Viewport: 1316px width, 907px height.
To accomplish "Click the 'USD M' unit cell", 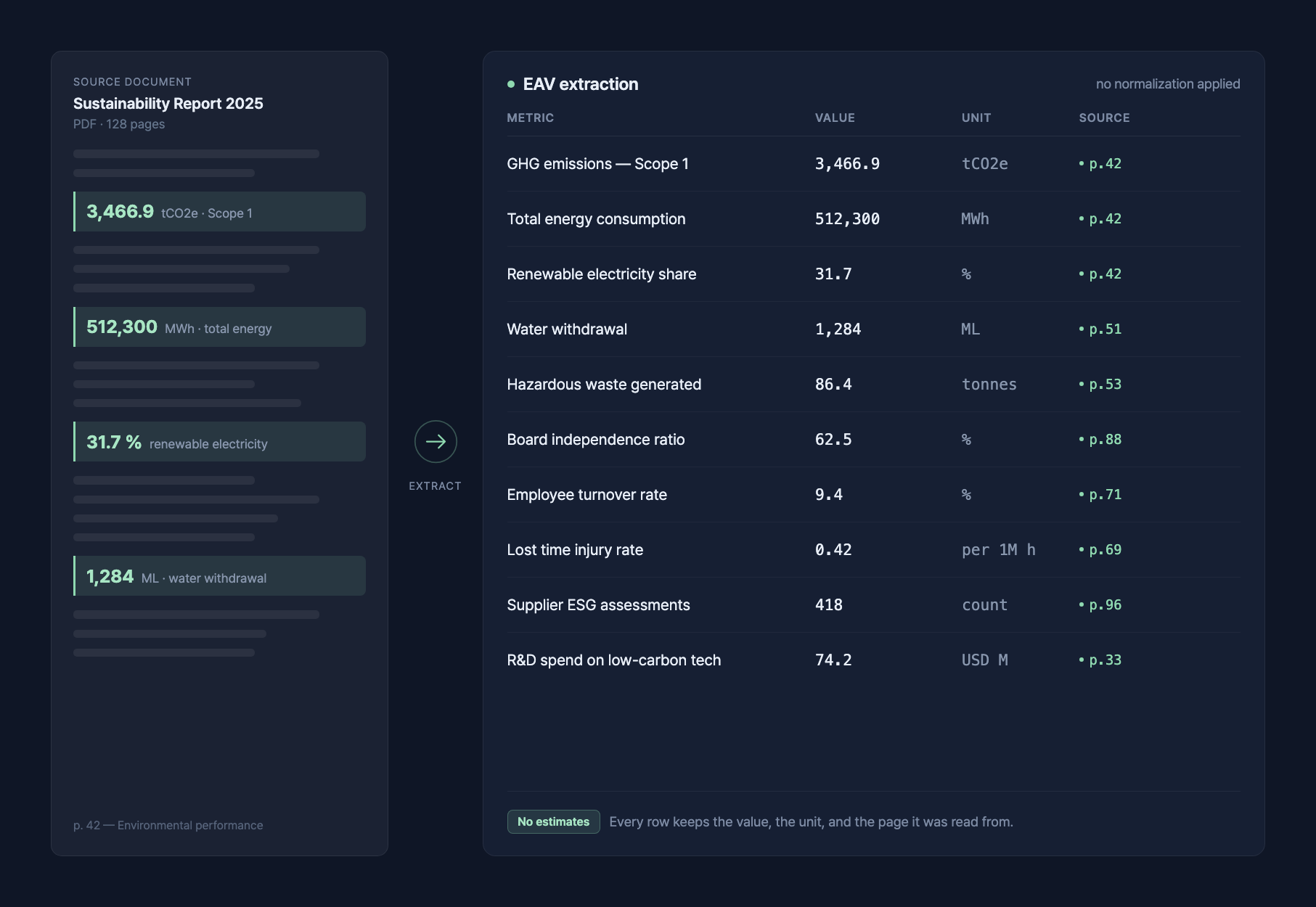I will click(984, 660).
